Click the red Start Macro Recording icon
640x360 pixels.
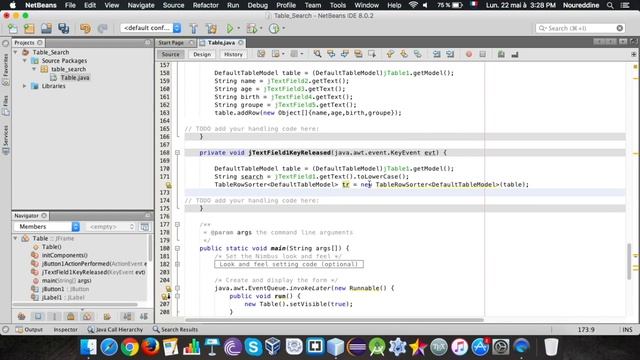point(469,54)
